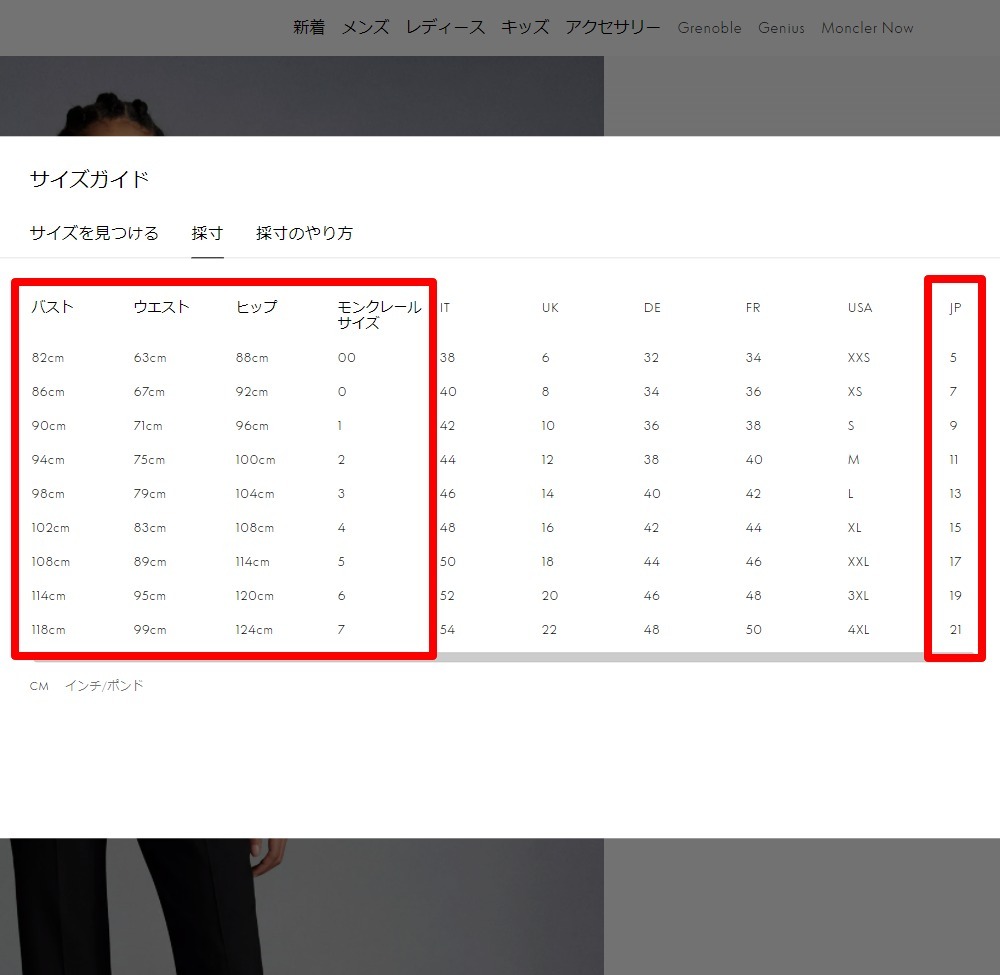Click the 88cm hip value

(252, 358)
